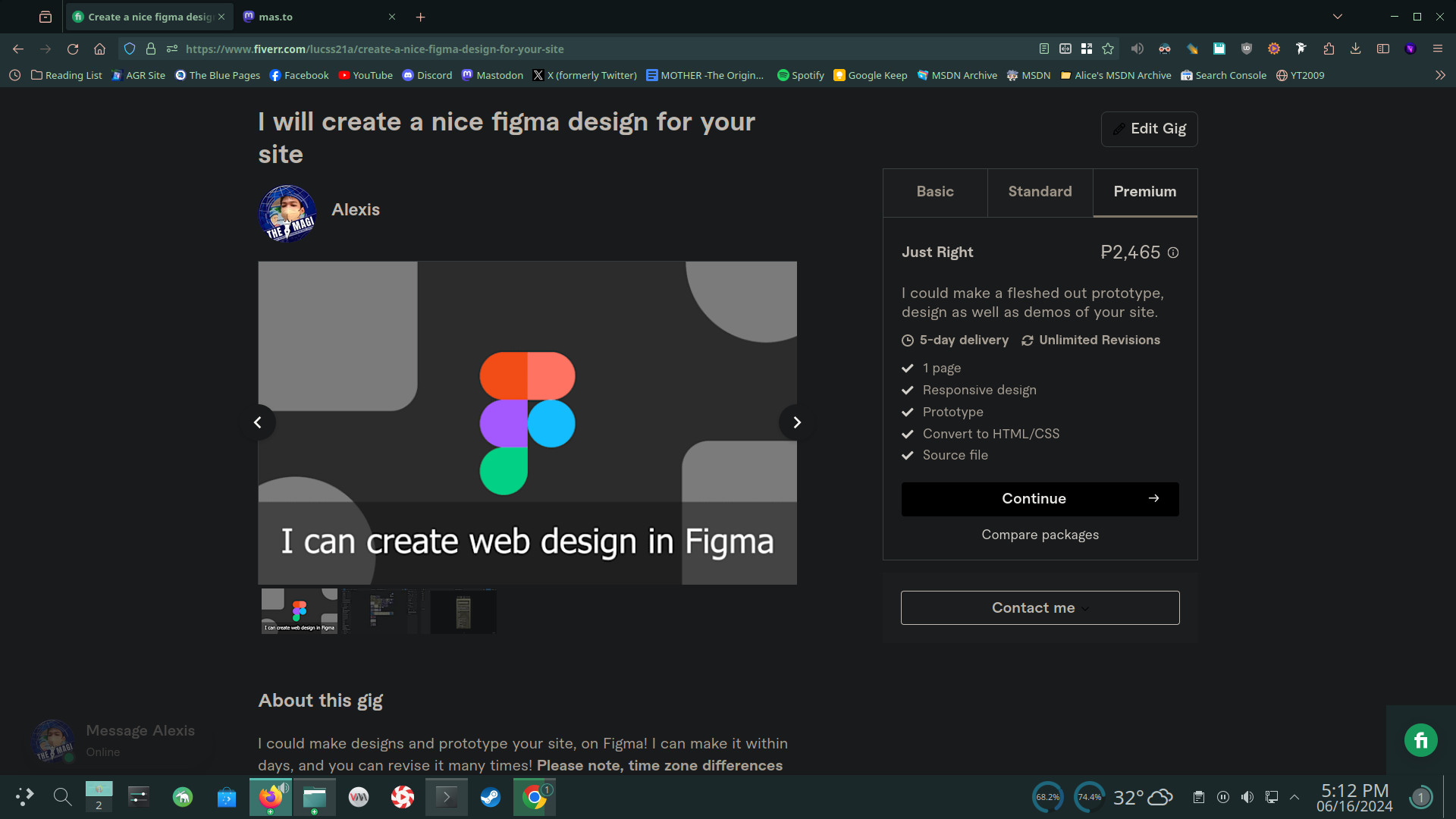
Task: Open notifications badge showing 1
Action: (x=1420, y=797)
